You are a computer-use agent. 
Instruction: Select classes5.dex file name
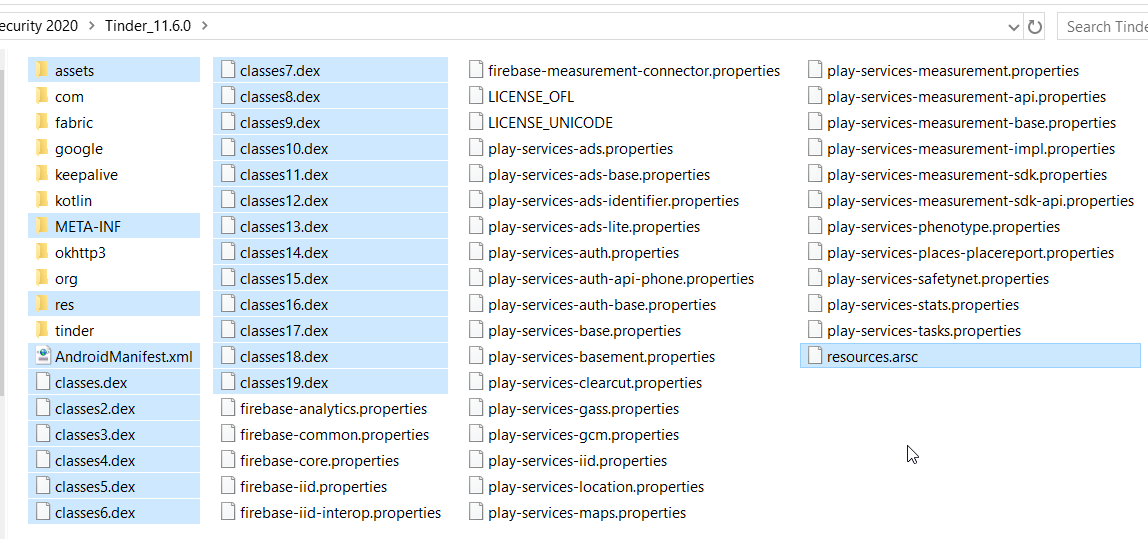[95, 486]
